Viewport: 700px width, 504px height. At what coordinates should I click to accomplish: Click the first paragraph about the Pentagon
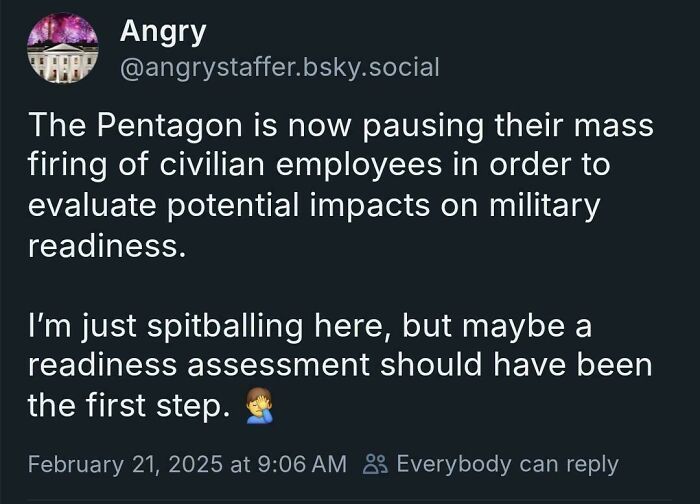[340, 186]
